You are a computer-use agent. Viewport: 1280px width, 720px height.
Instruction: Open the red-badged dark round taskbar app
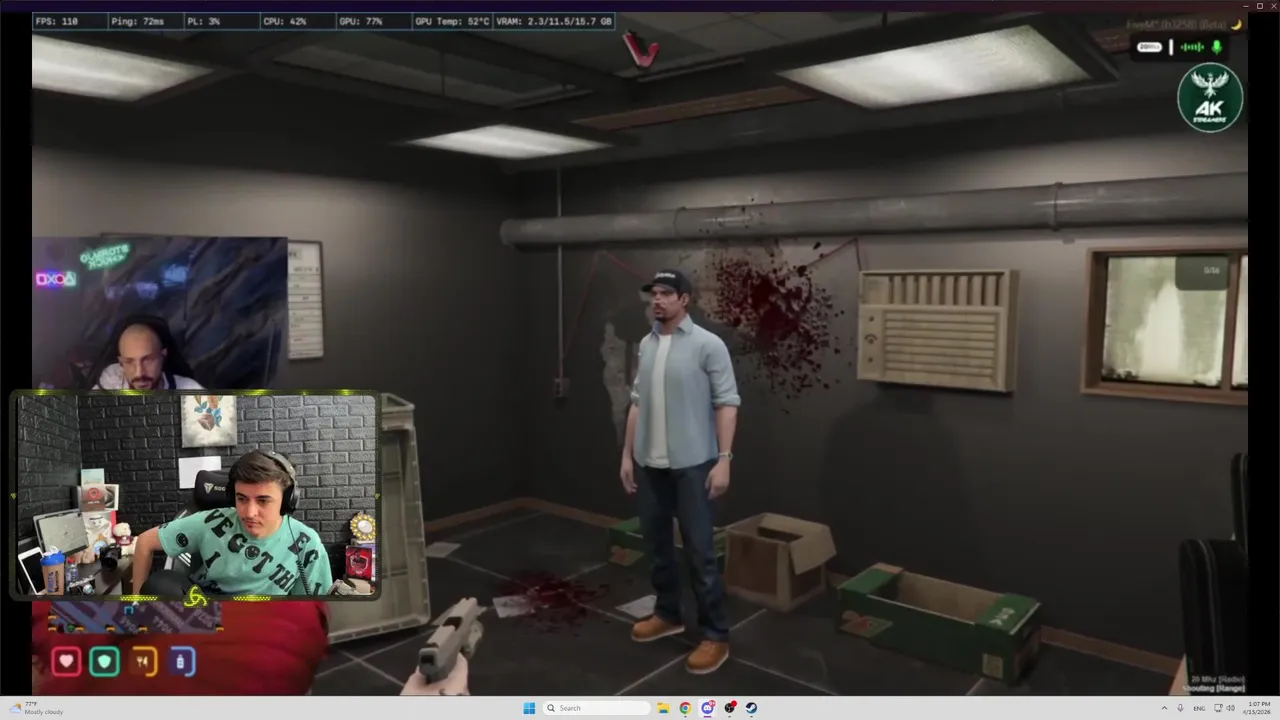point(730,708)
